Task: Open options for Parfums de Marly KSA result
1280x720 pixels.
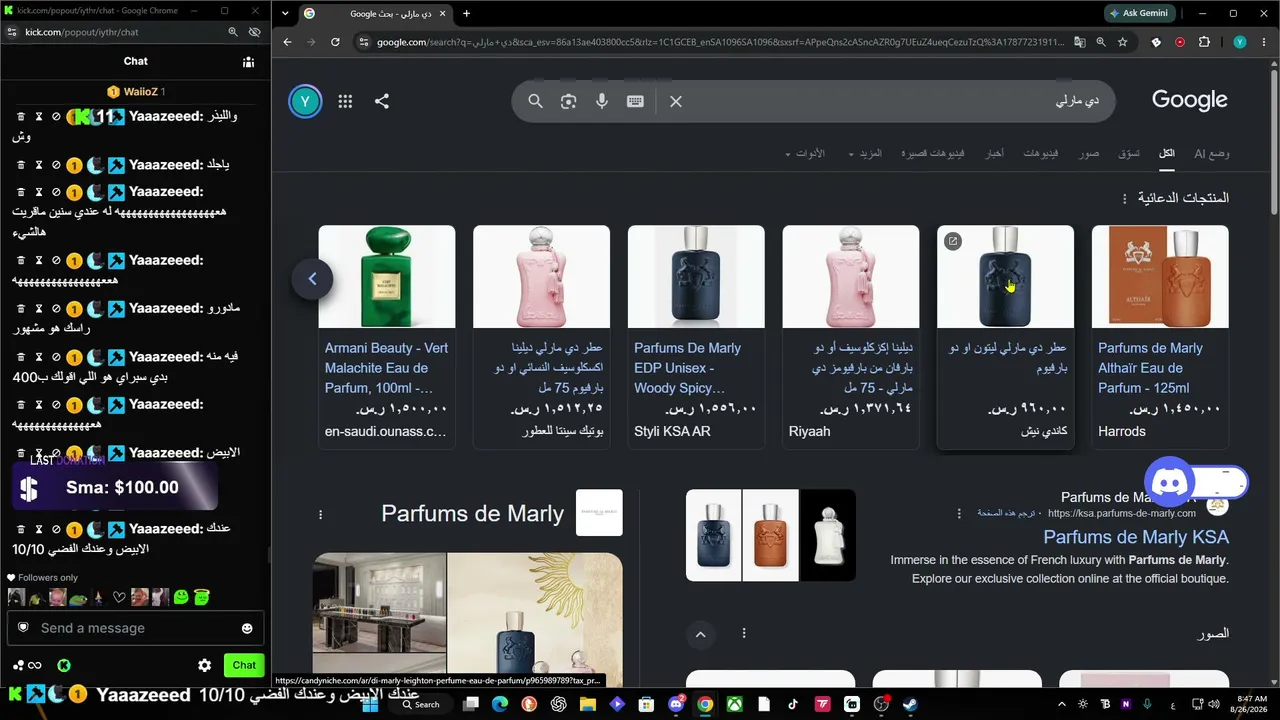Action: tap(959, 514)
